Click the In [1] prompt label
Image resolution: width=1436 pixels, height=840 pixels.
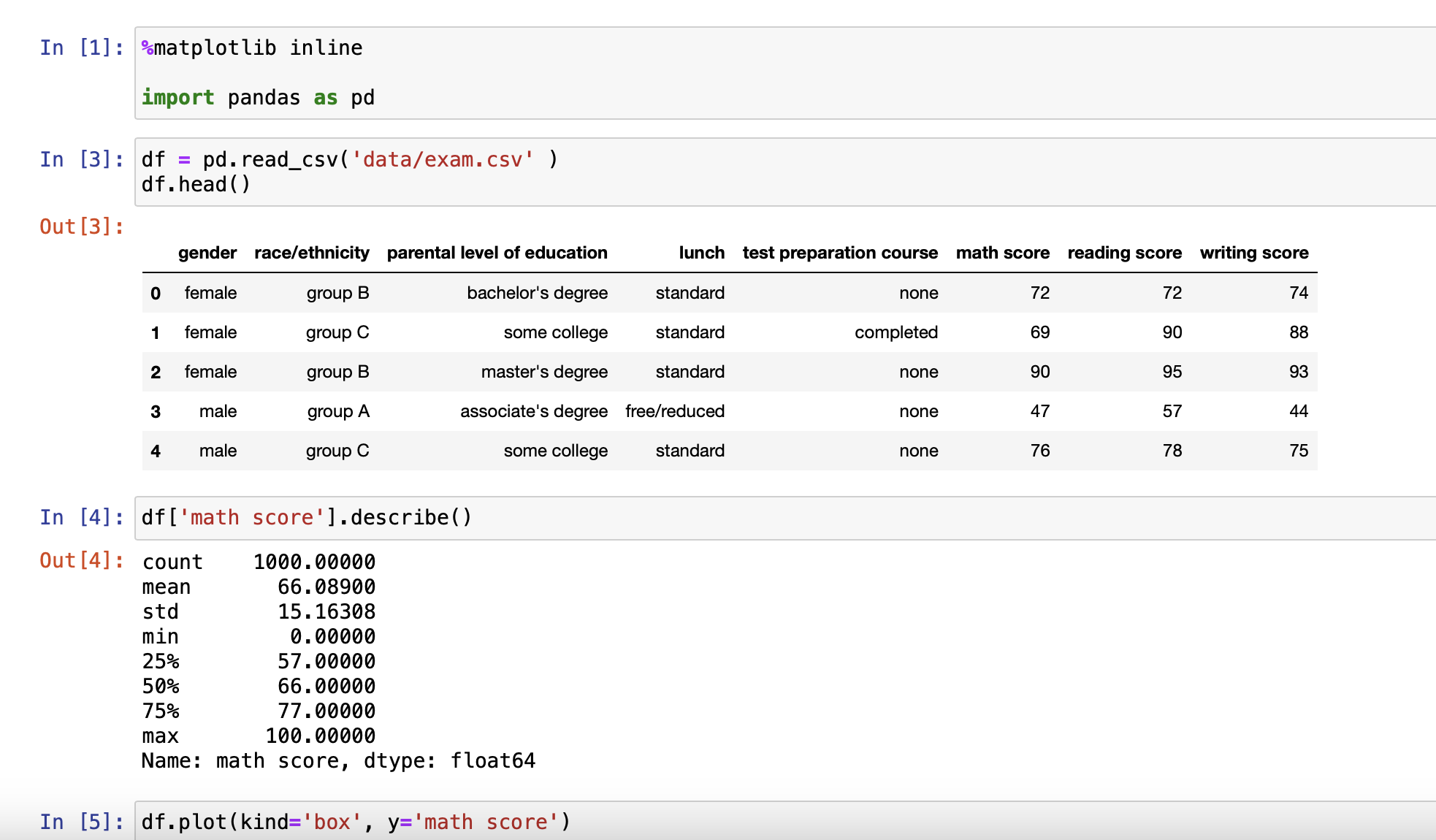(81, 48)
